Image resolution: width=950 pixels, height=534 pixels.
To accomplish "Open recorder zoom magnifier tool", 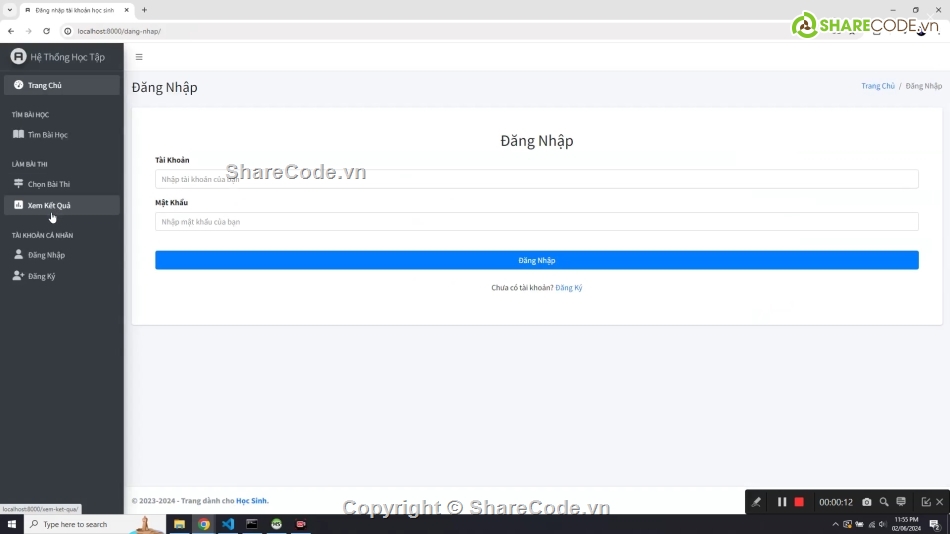I will 884,502.
